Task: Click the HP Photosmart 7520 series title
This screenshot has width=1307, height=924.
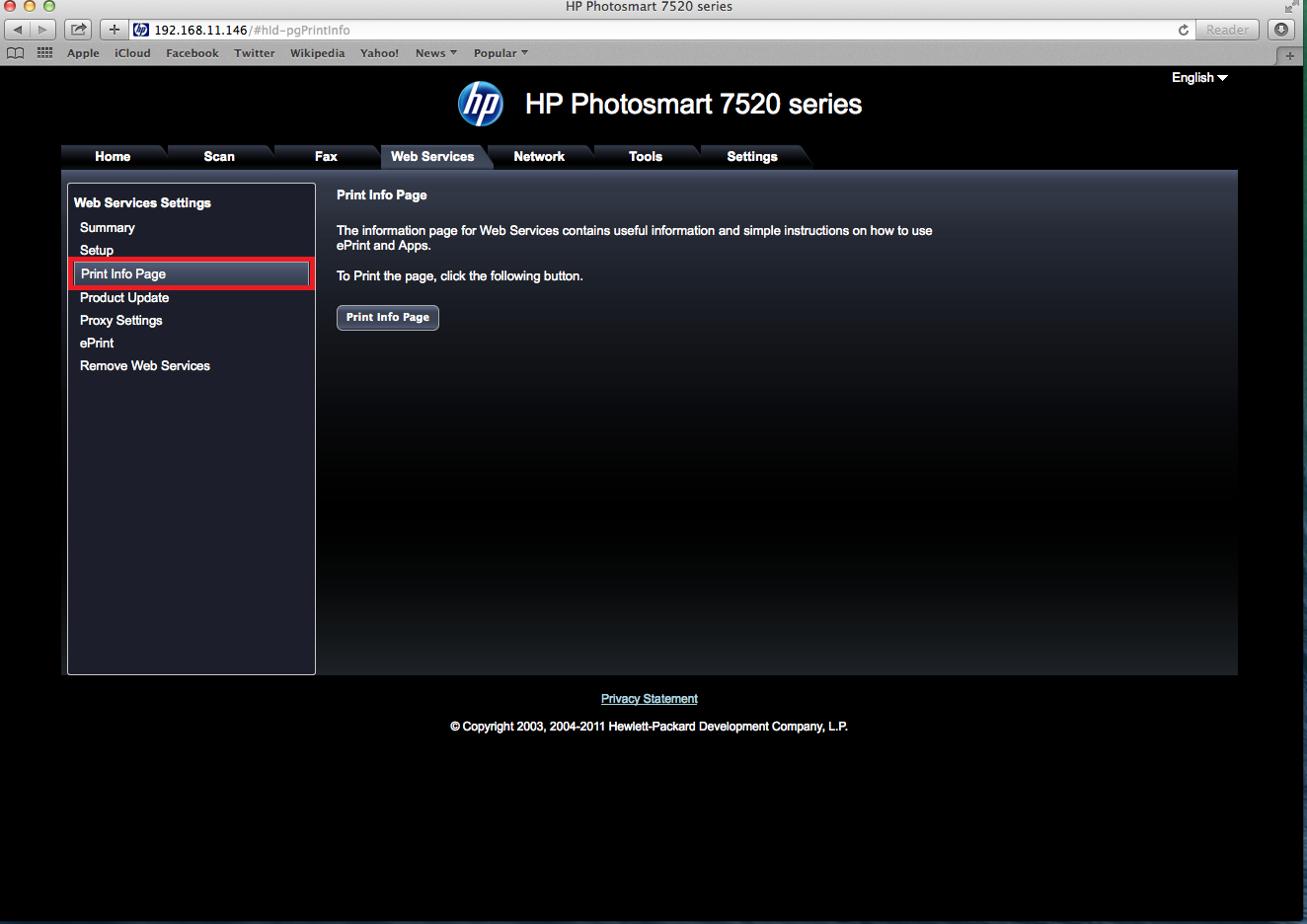Action: click(x=694, y=104)
